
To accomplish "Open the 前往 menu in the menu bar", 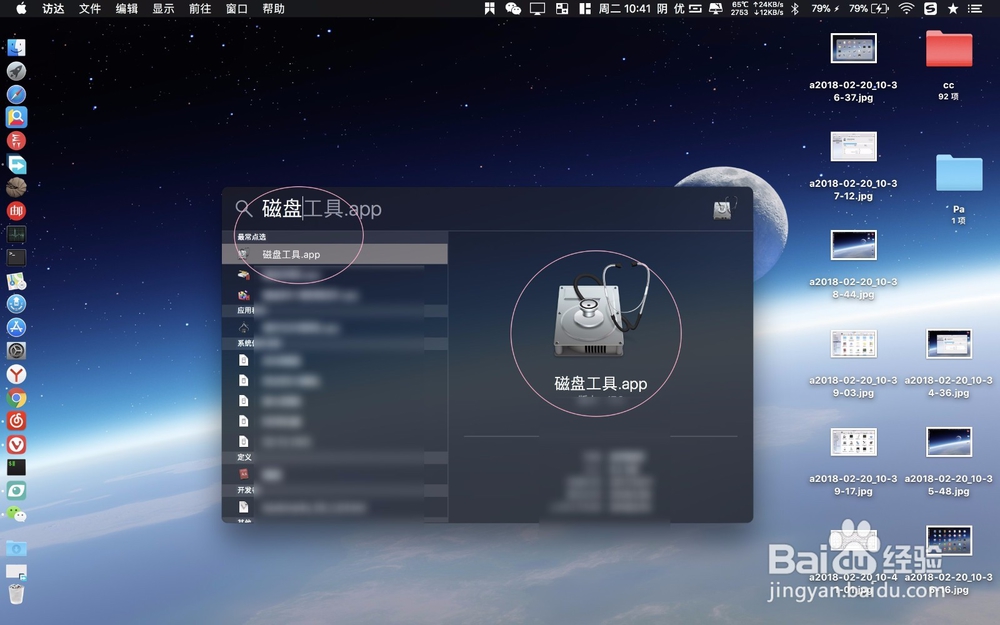I will click(x=201, y=10).
